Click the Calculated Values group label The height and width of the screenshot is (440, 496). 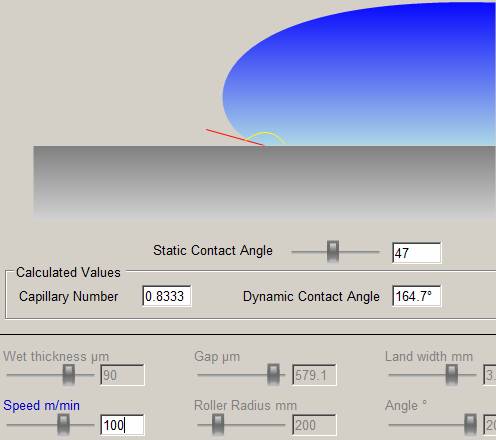click(68, 272)
